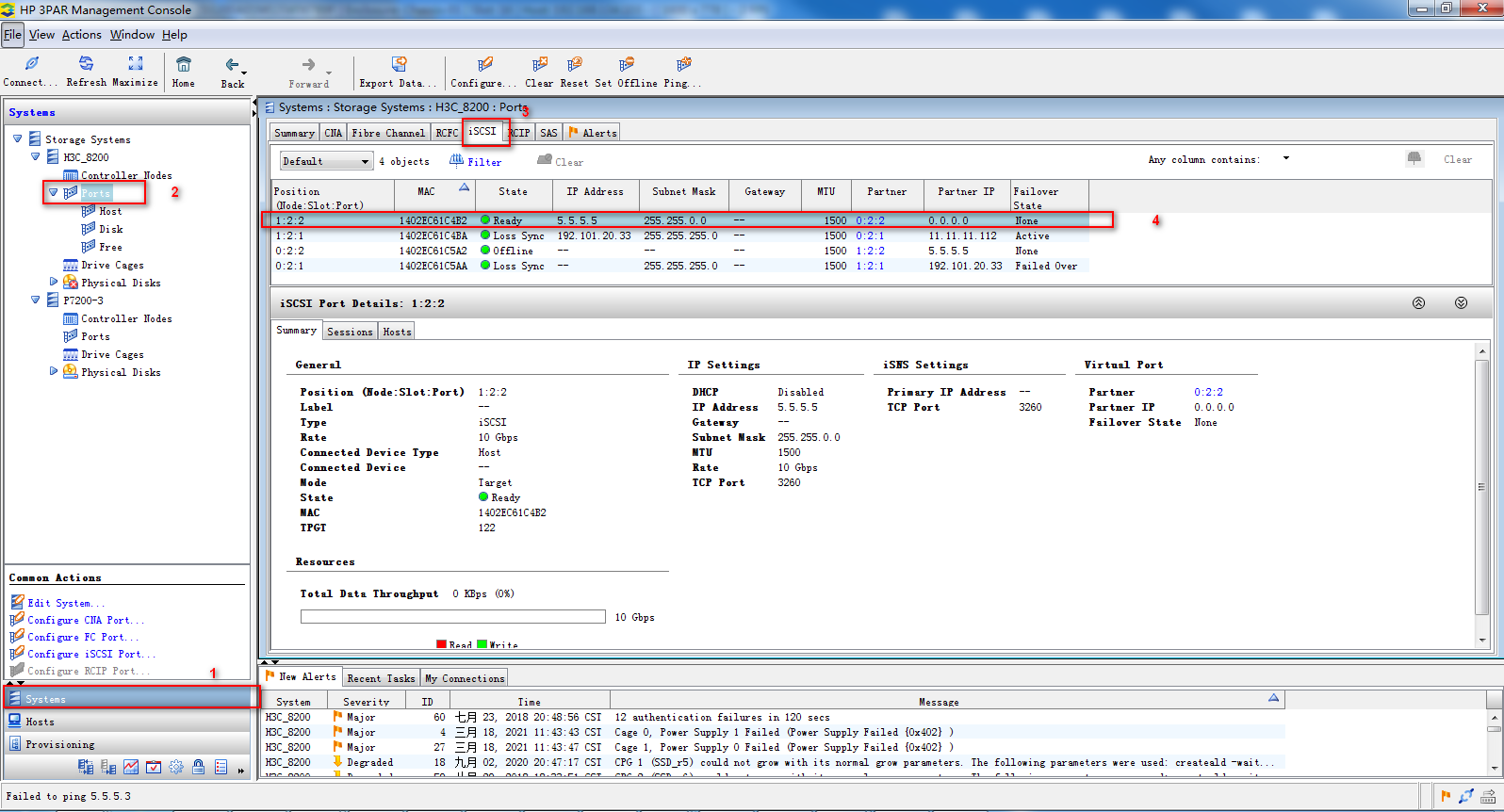This screenshot has width=1504, height=812.
Task: Open the Any column contains dropdown arrow
Action: (x=1286, y=158)
